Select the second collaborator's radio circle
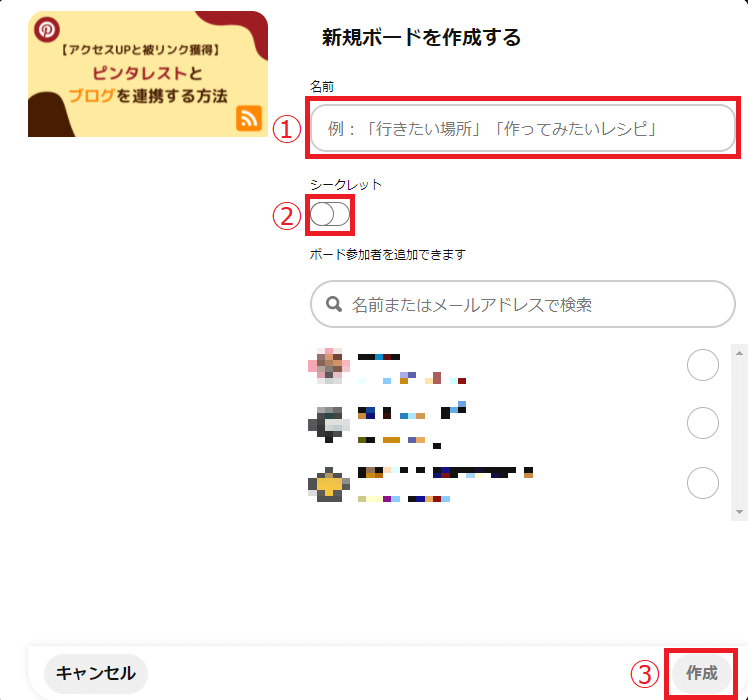748x700 pixels. pyautogui.click(x=703, y=423)
